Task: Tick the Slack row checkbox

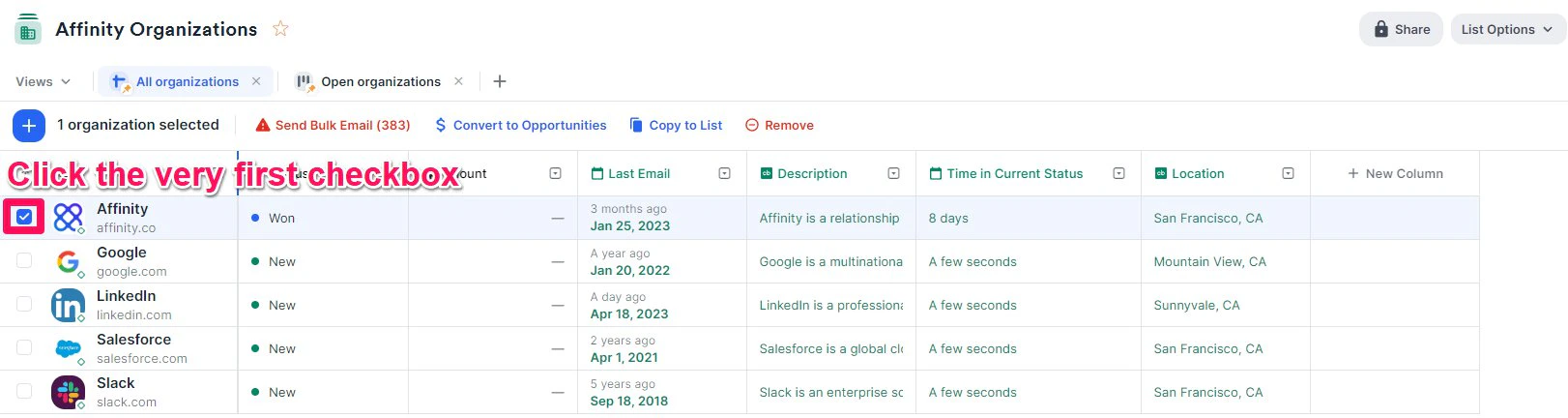Action: pyautogui.click(x=24, y=391)
